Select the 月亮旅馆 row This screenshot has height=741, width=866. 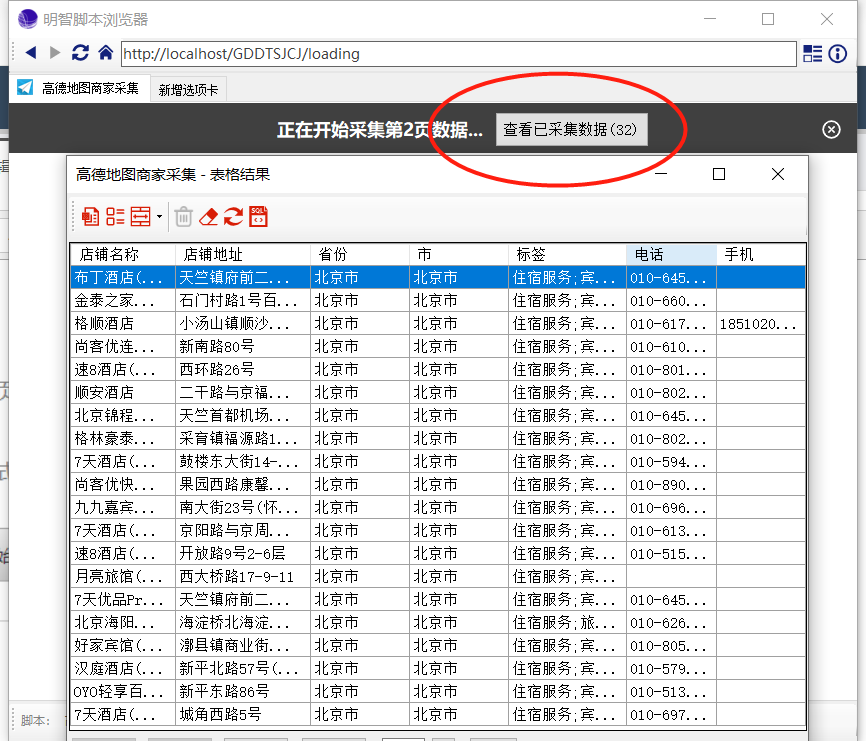pos(438,576)
